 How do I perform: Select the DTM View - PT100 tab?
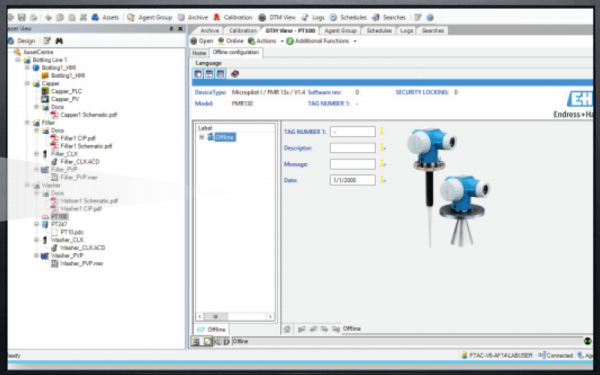(290, 31)
